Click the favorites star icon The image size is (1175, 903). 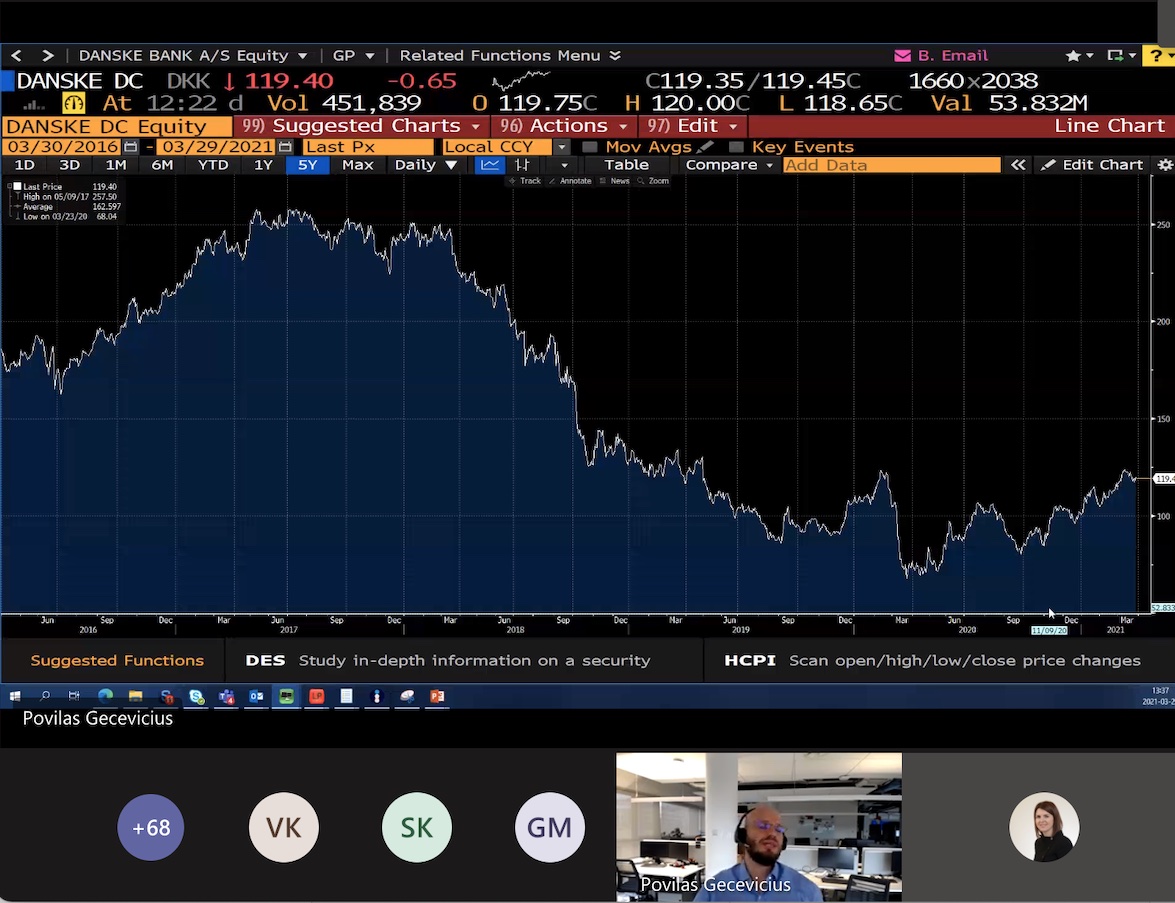(x=1073, y=56)
